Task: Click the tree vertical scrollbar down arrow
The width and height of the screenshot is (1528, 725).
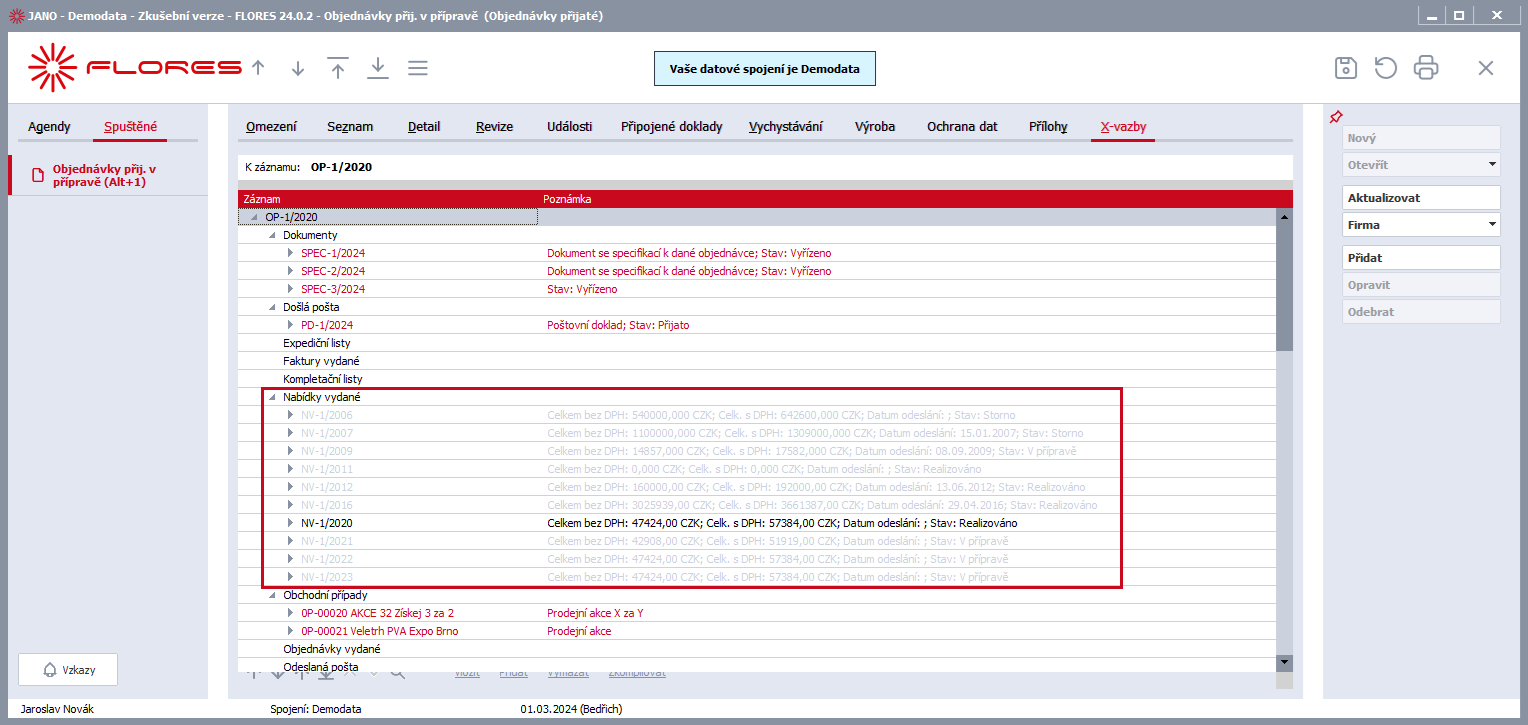Action: click(1285, 662)
